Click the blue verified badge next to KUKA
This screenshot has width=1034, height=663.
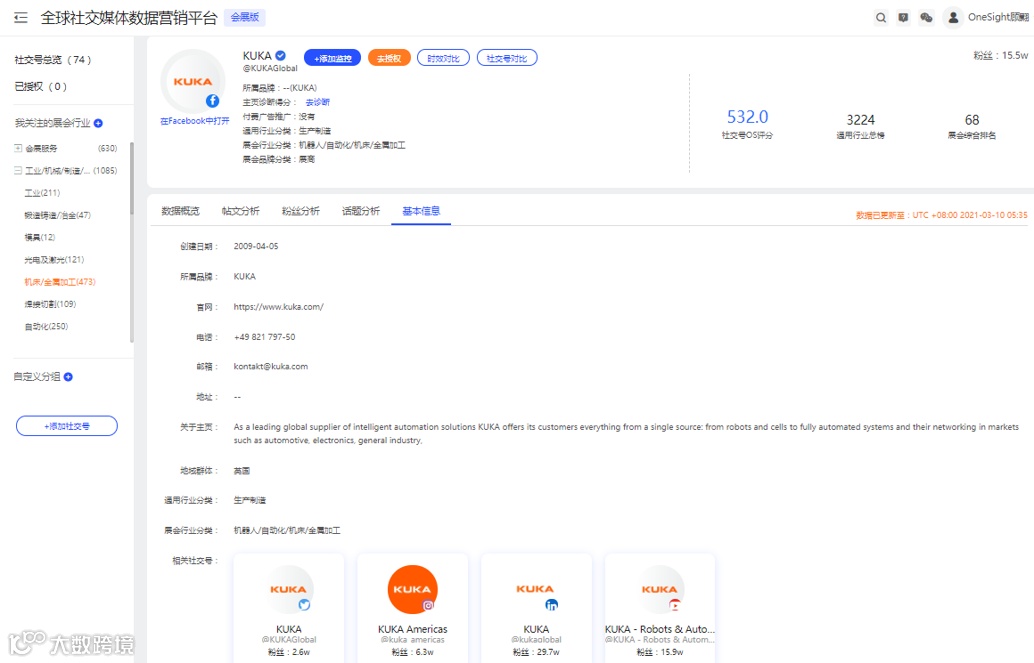(280, 55)
